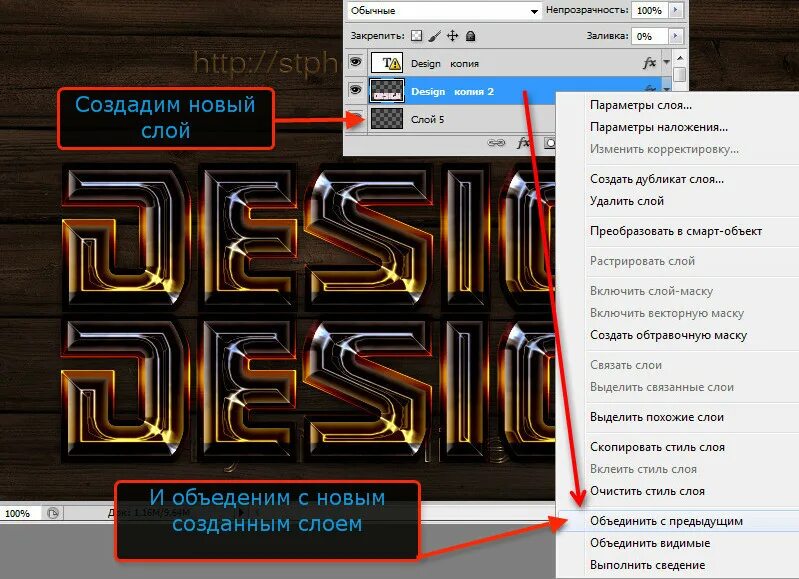
Task: Open the Обычные blend mode dropdown
Action: pyautogui.click(x=444, y=10)
